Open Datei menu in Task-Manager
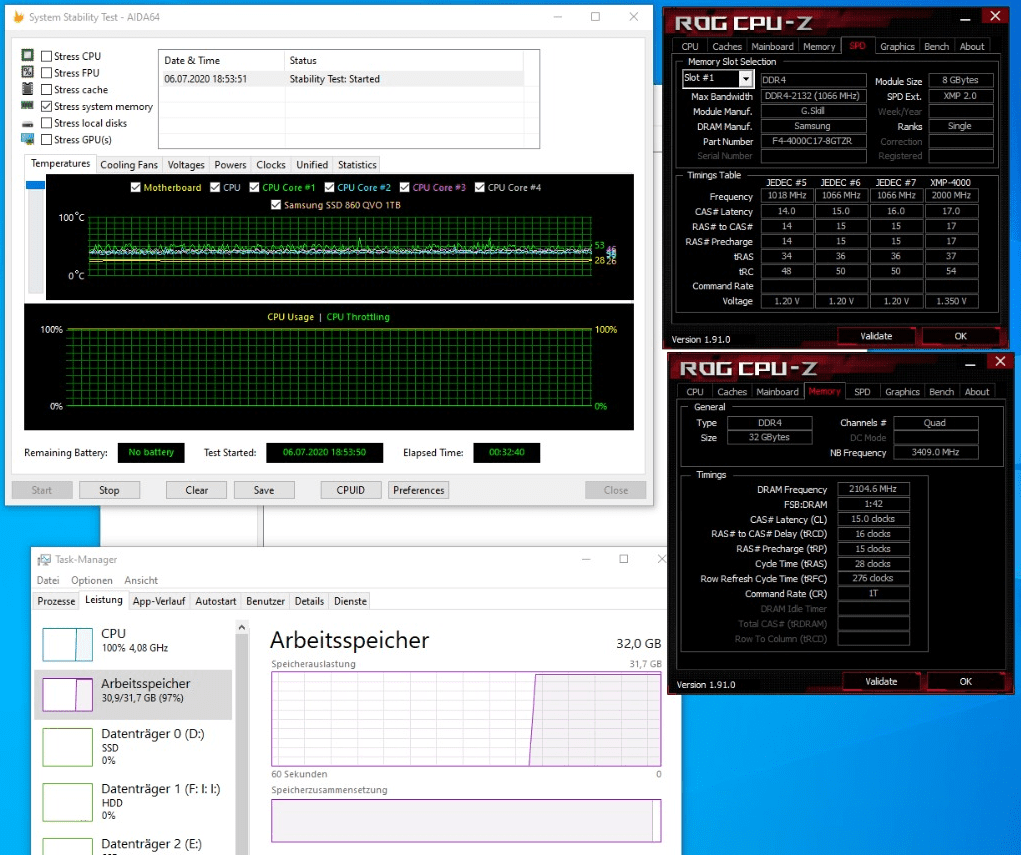This screenshot has height=855, width=1021. click(x=48, y=580)
